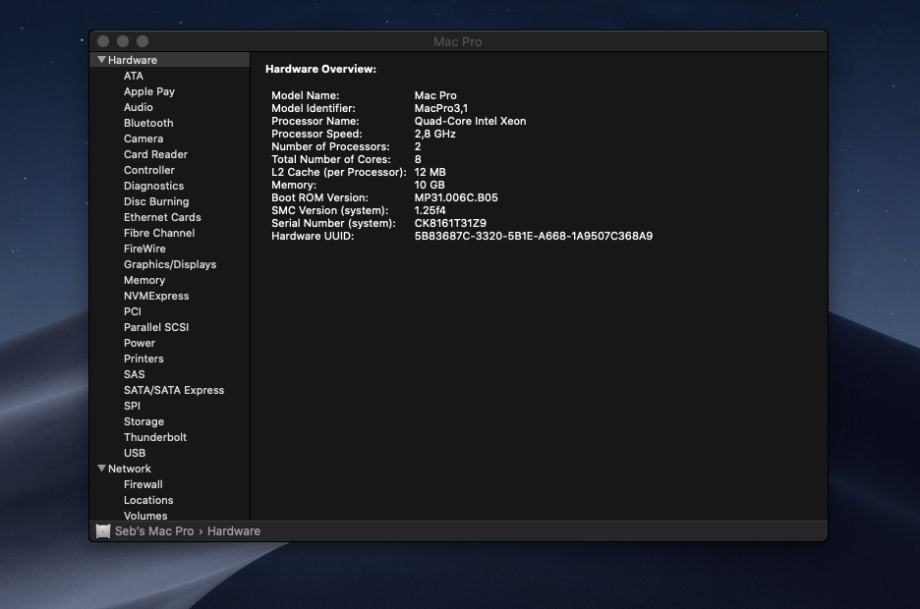Open the FireWire section
The height and width of the screenshot is (609, 920).
point(144,249)
